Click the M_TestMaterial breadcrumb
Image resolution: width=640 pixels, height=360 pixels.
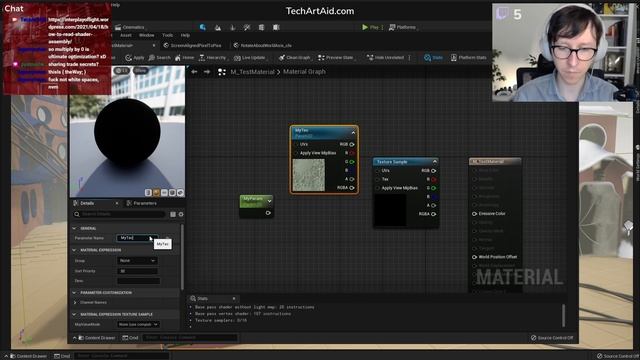[x=252, y=72]
